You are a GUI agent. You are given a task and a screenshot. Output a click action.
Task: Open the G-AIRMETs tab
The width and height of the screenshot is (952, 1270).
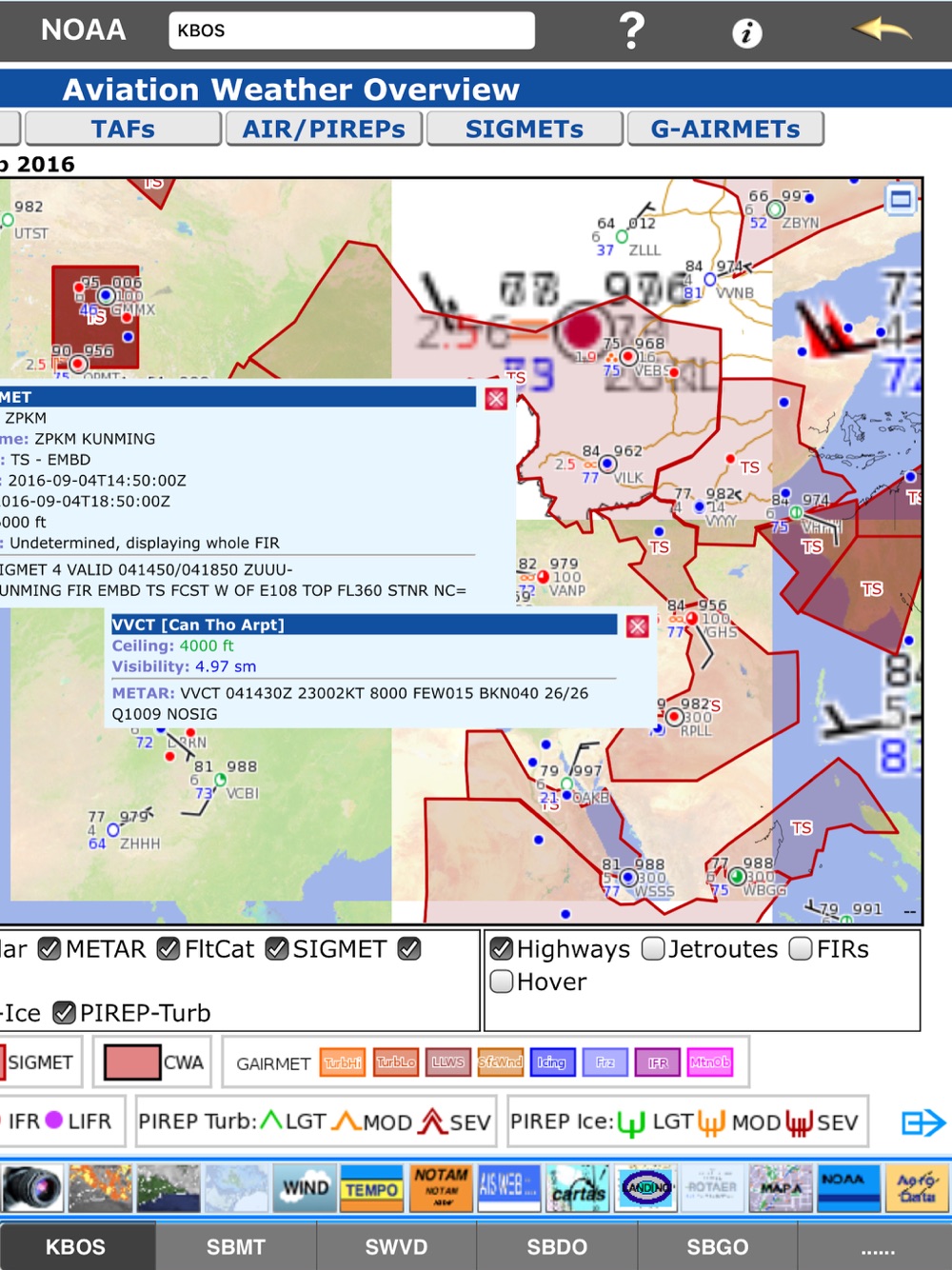[725, 129]
